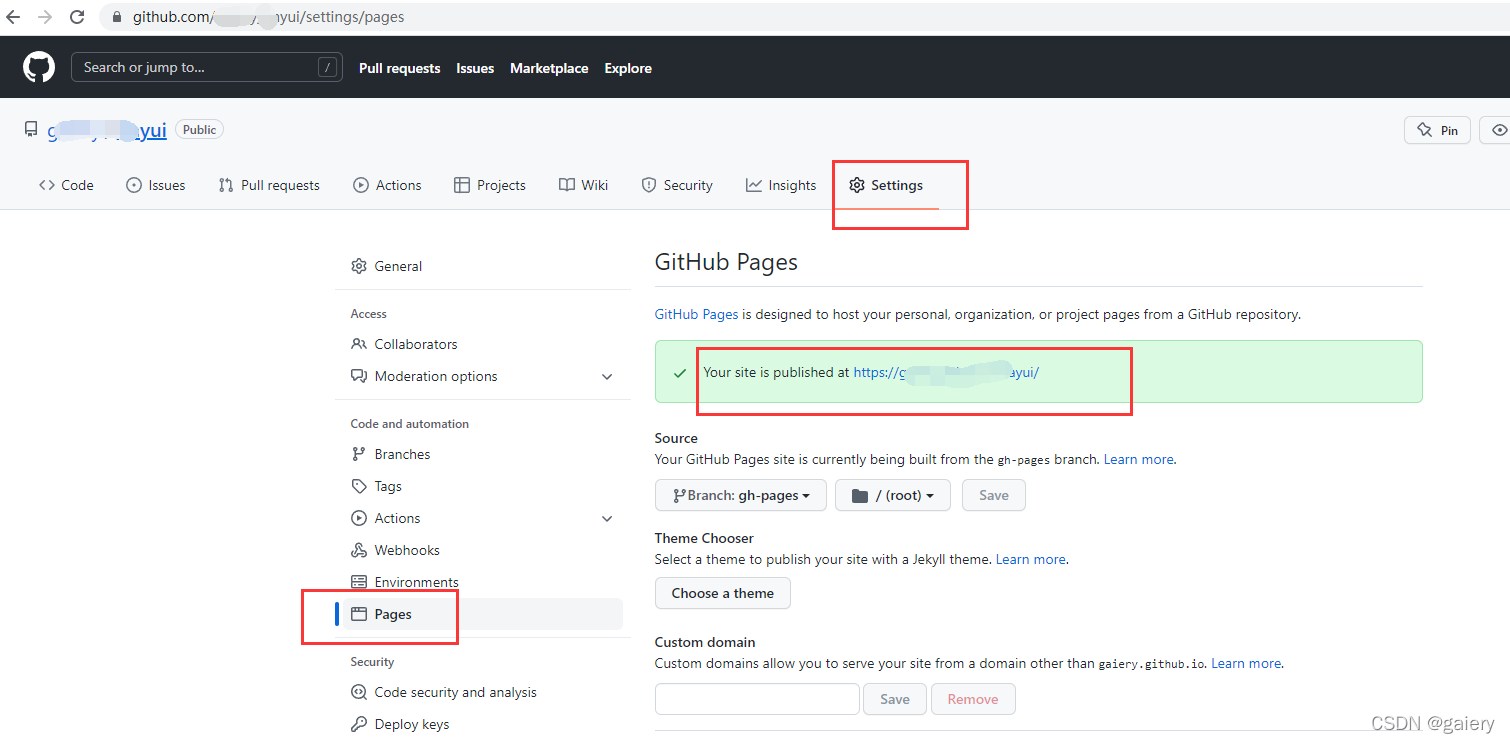This screenshot has height=743, width=1510.
Task: Click the Save button for custom domain
Action: click(x=895, y=699)
